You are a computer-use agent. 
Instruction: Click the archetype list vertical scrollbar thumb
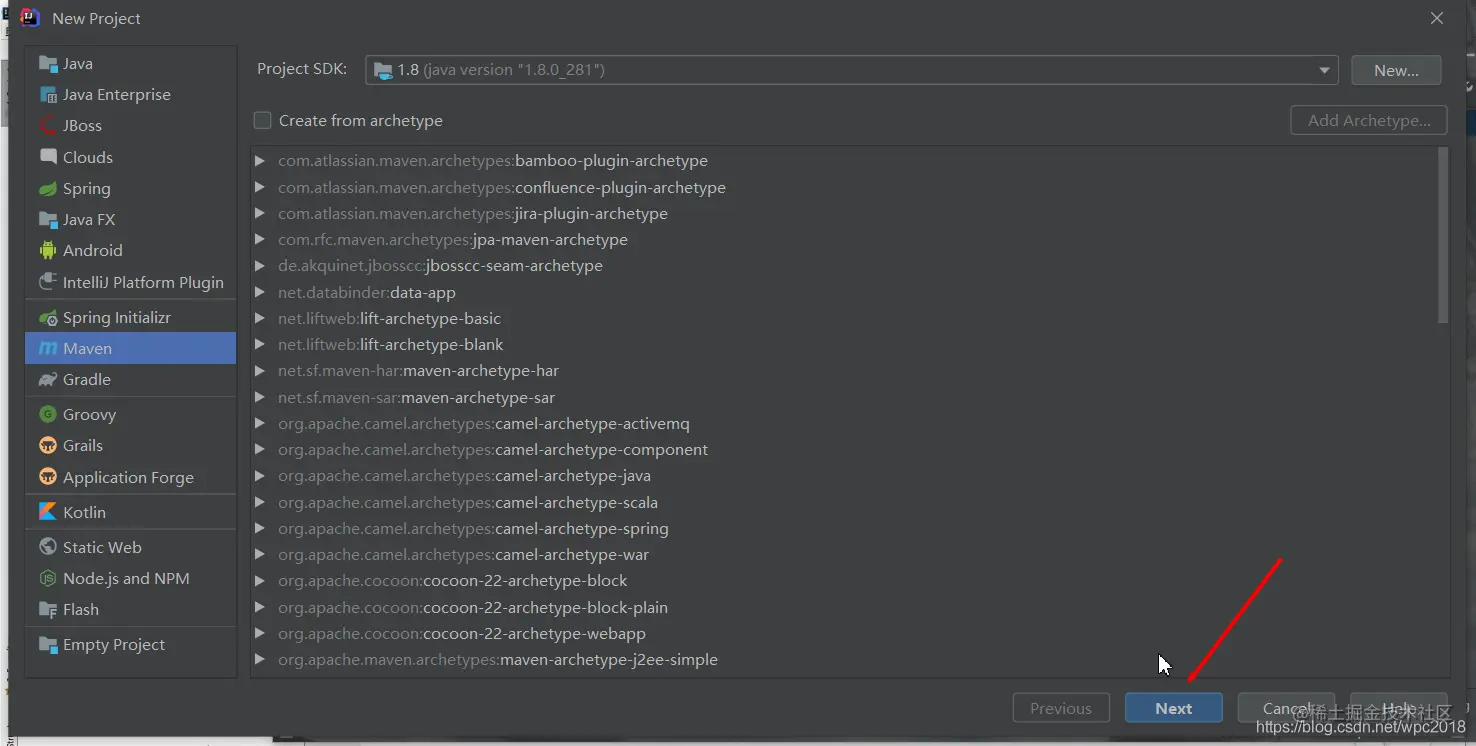point(1443,236)
